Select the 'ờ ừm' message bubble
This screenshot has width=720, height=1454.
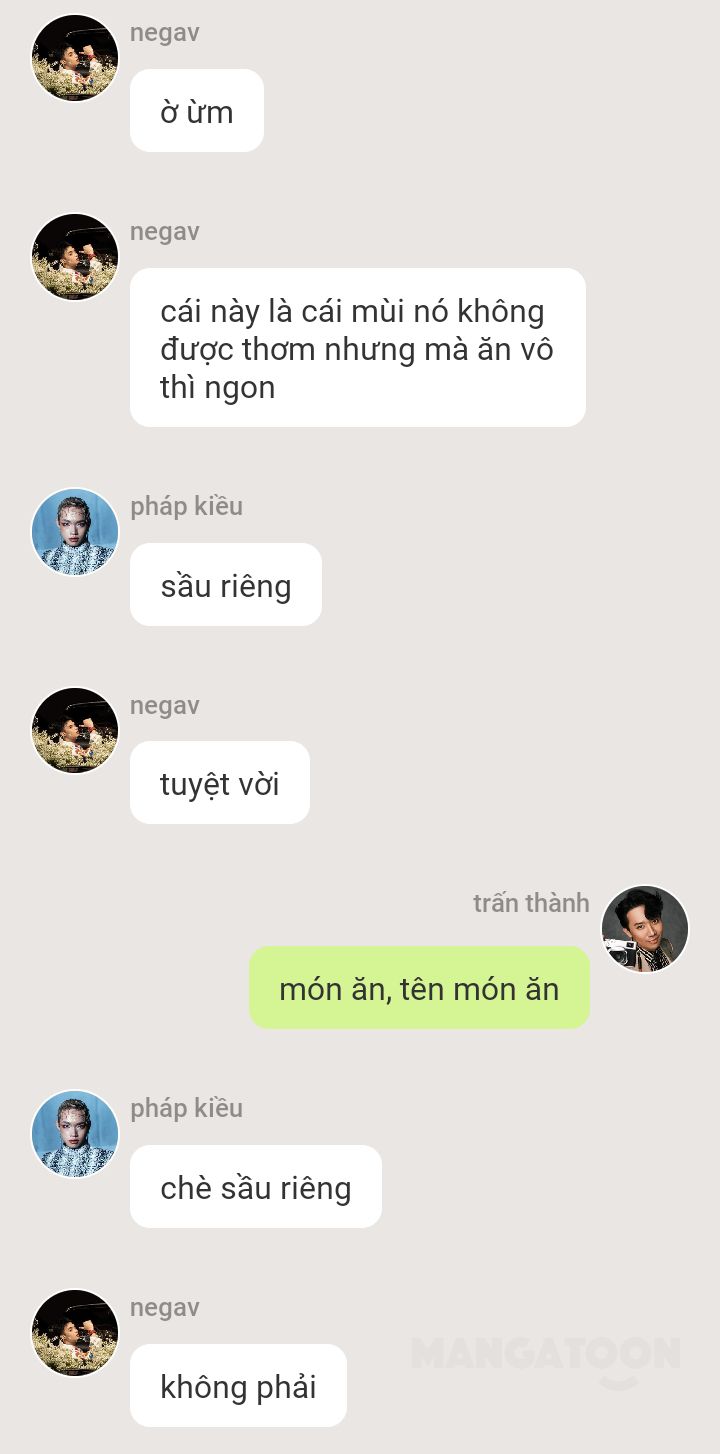(x=197, y=111)
